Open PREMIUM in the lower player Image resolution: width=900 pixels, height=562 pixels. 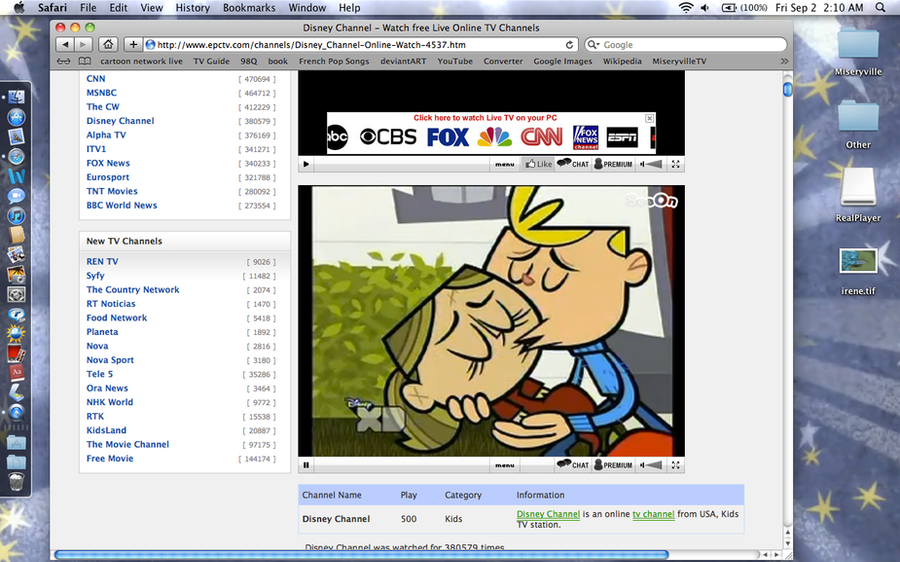pos(613,465)
